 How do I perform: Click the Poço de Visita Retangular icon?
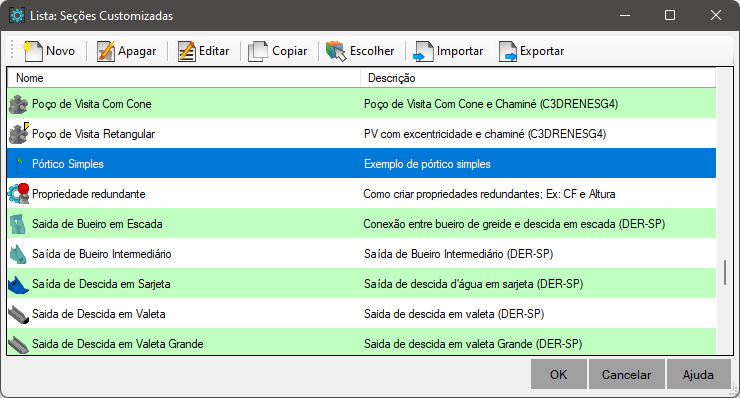click(x=19, y=134)
